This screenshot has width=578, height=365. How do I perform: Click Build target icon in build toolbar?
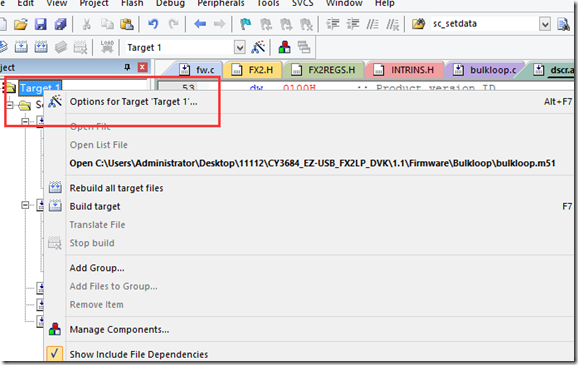[x=21, y=47]
